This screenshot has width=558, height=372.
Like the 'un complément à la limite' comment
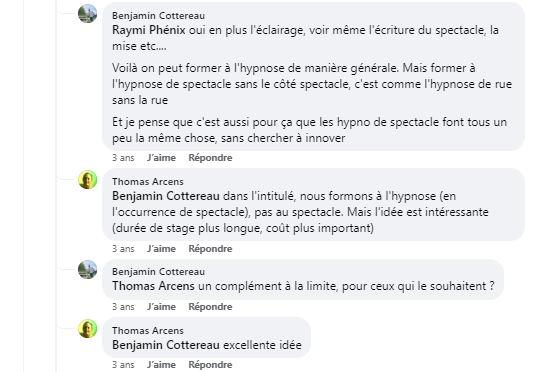161,307
